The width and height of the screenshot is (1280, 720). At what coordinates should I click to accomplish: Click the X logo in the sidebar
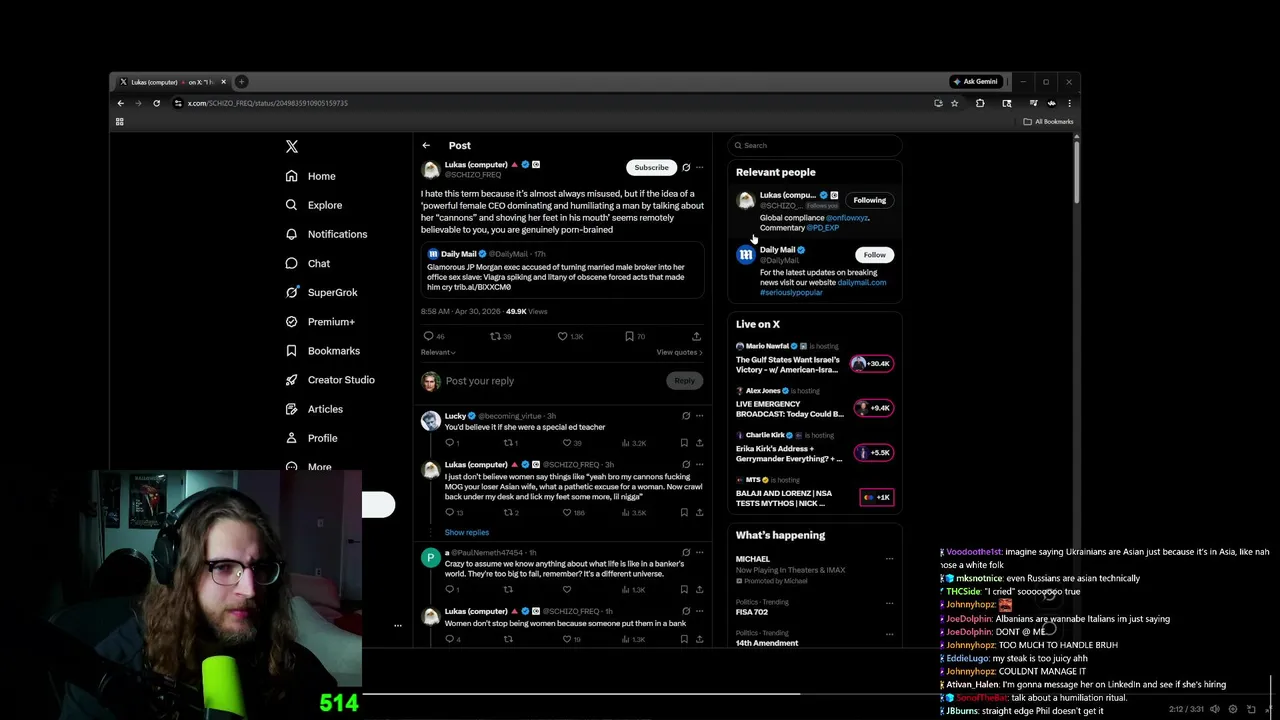pos(292,146)
